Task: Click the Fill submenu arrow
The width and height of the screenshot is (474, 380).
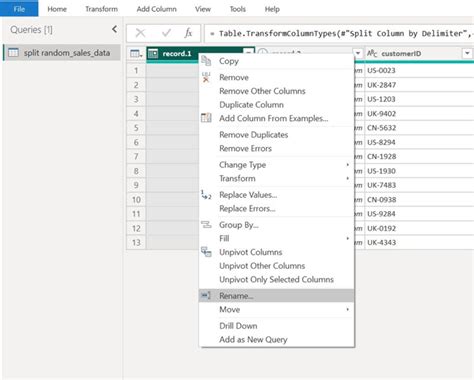Action: tap(347, 238)
